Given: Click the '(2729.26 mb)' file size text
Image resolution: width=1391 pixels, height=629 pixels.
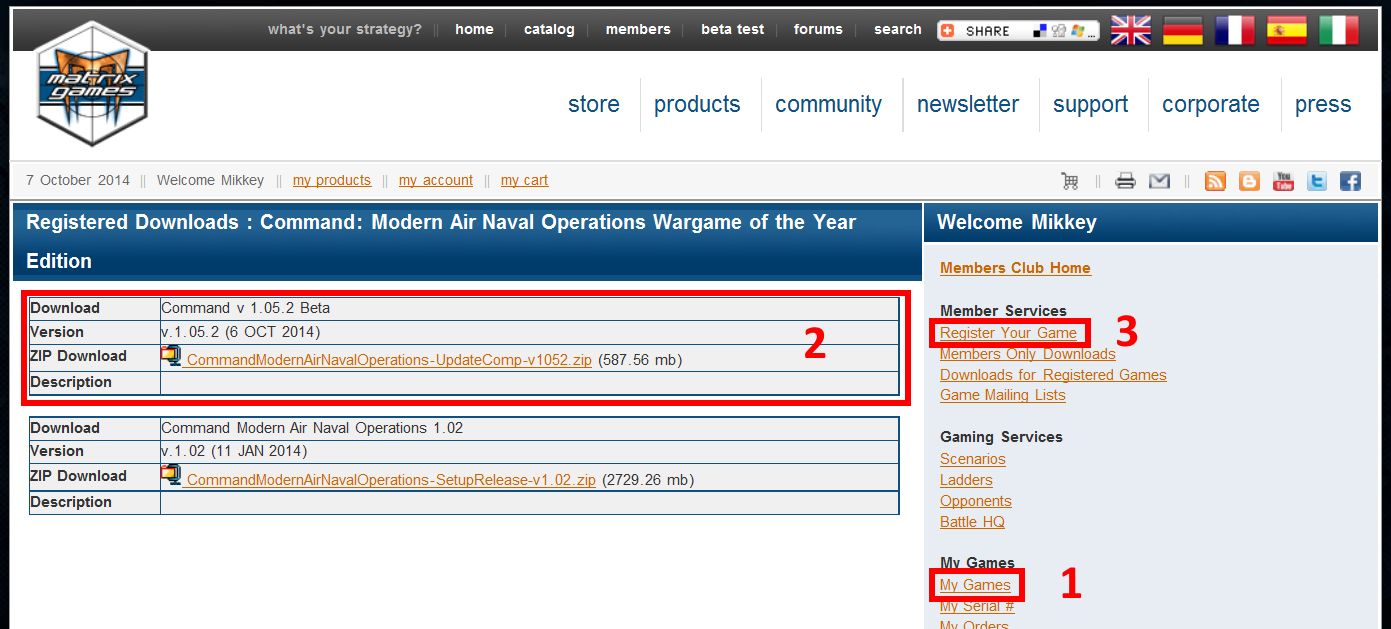Looking at the screenshot, I should (x=648, y=480).
